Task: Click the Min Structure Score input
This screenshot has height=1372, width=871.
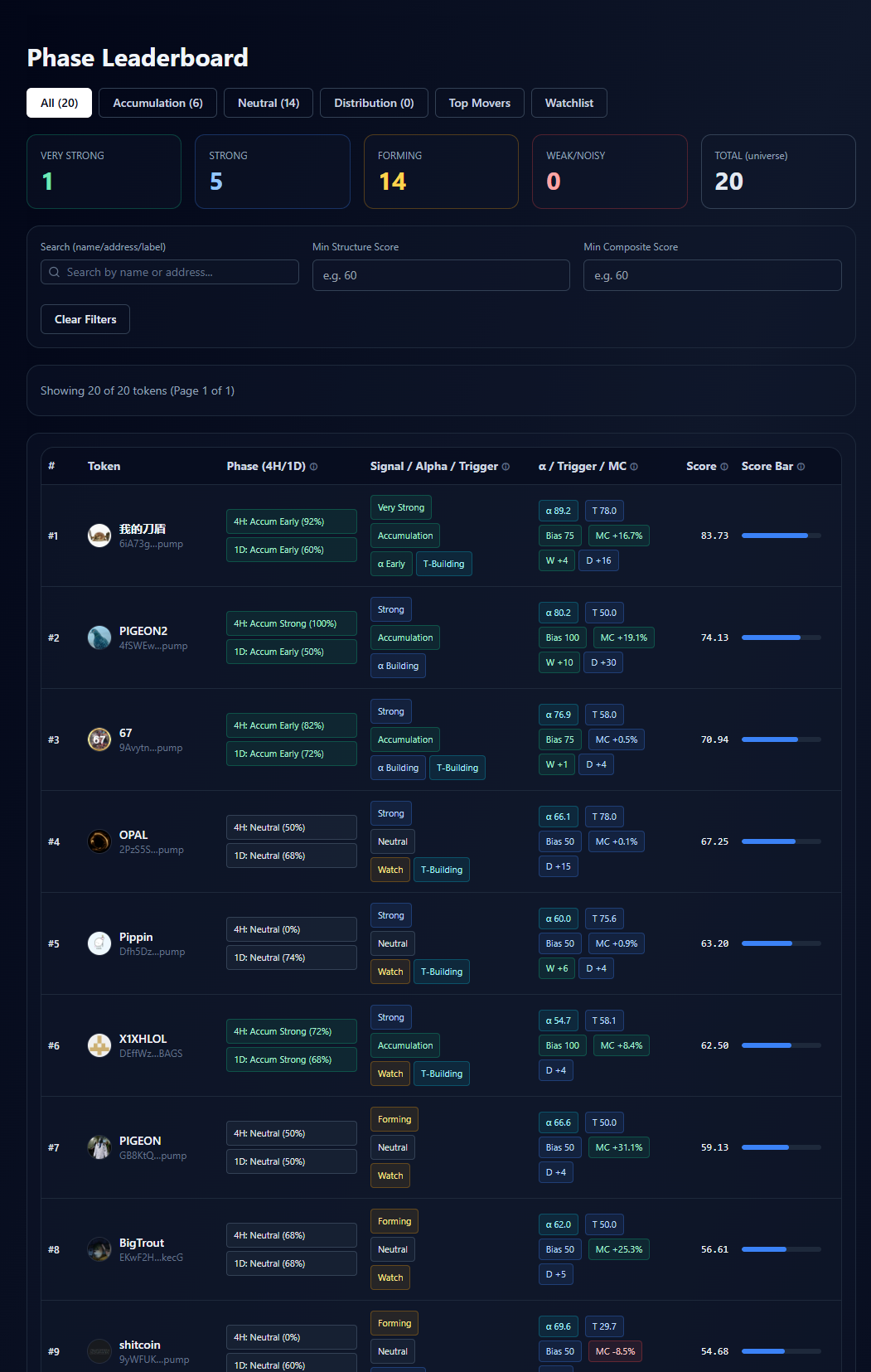Action: point(441,275)
